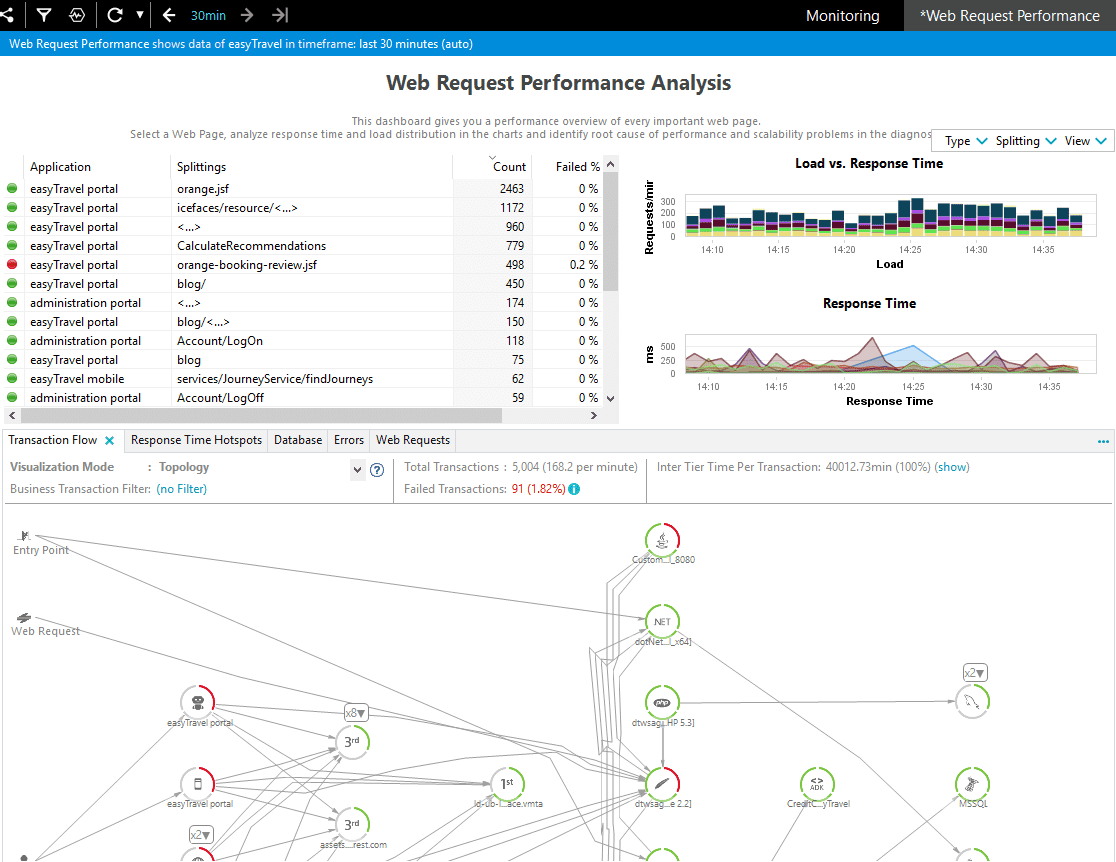
Task: Click the 30min timeframe selector
Action: [208, 15]
